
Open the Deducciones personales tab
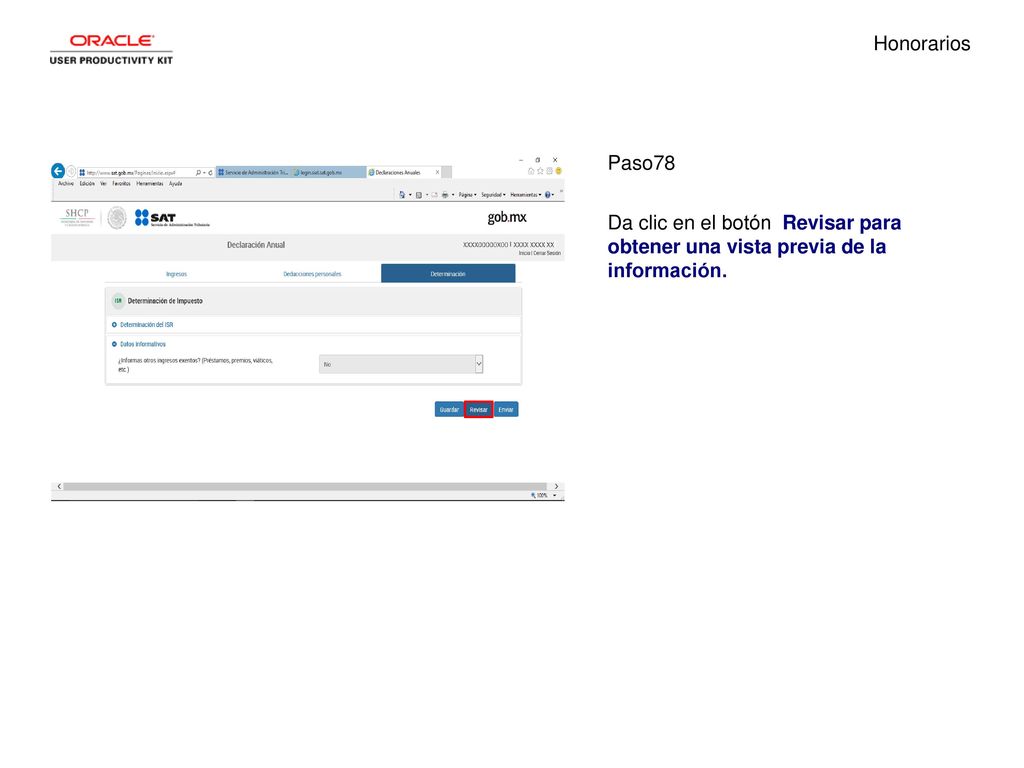pyautogui.click(x=312, y=274)
